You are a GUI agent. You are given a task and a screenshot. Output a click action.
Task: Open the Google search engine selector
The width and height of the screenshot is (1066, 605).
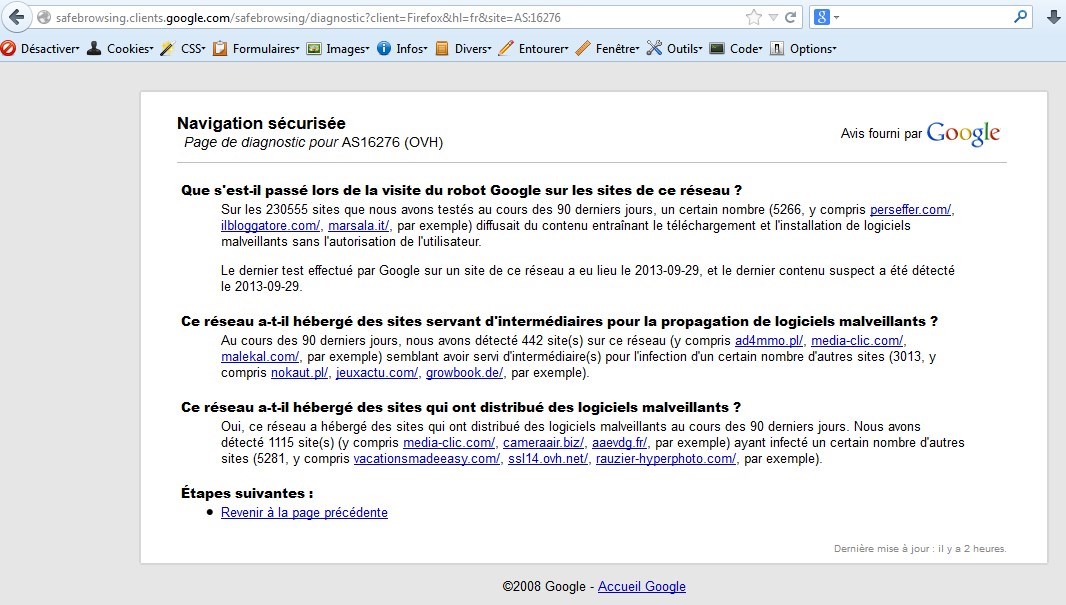click(826, 17)
